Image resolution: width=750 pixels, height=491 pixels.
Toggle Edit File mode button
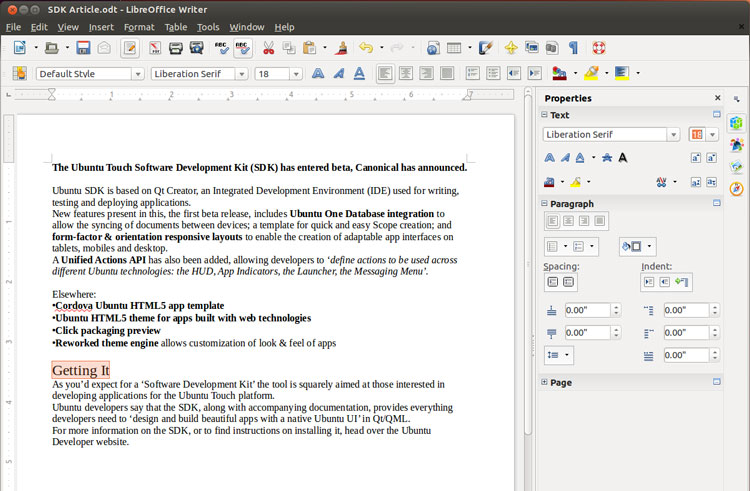point(130,48)
